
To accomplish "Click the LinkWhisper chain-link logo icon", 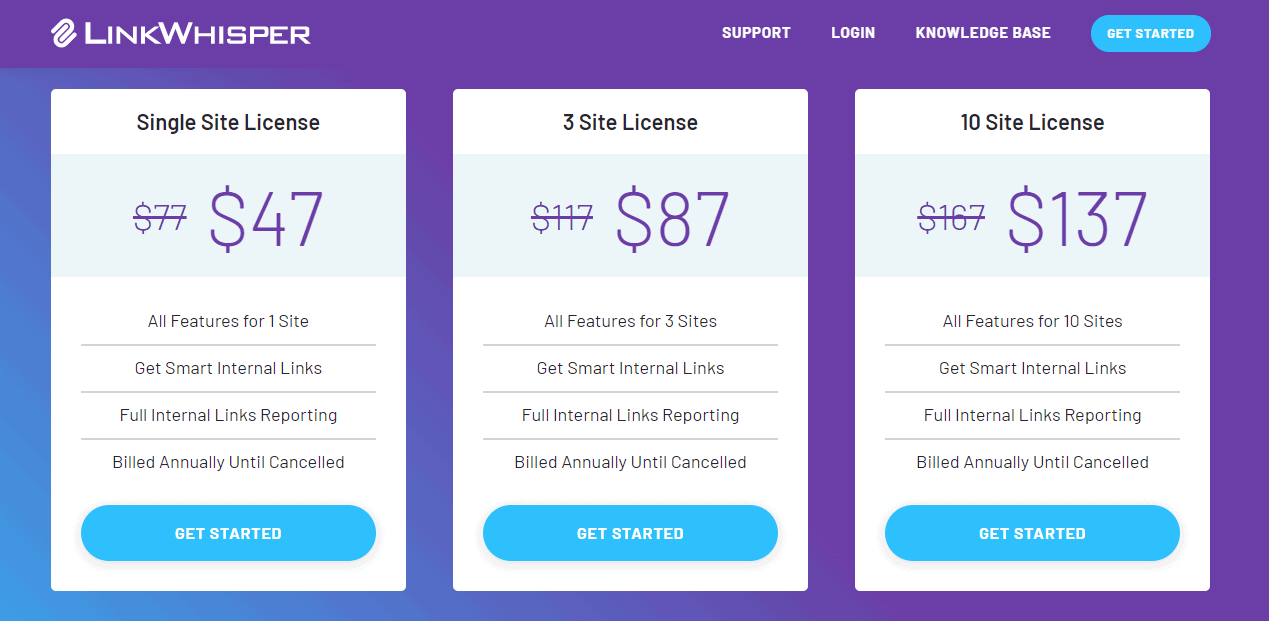I will click(64, 33).
